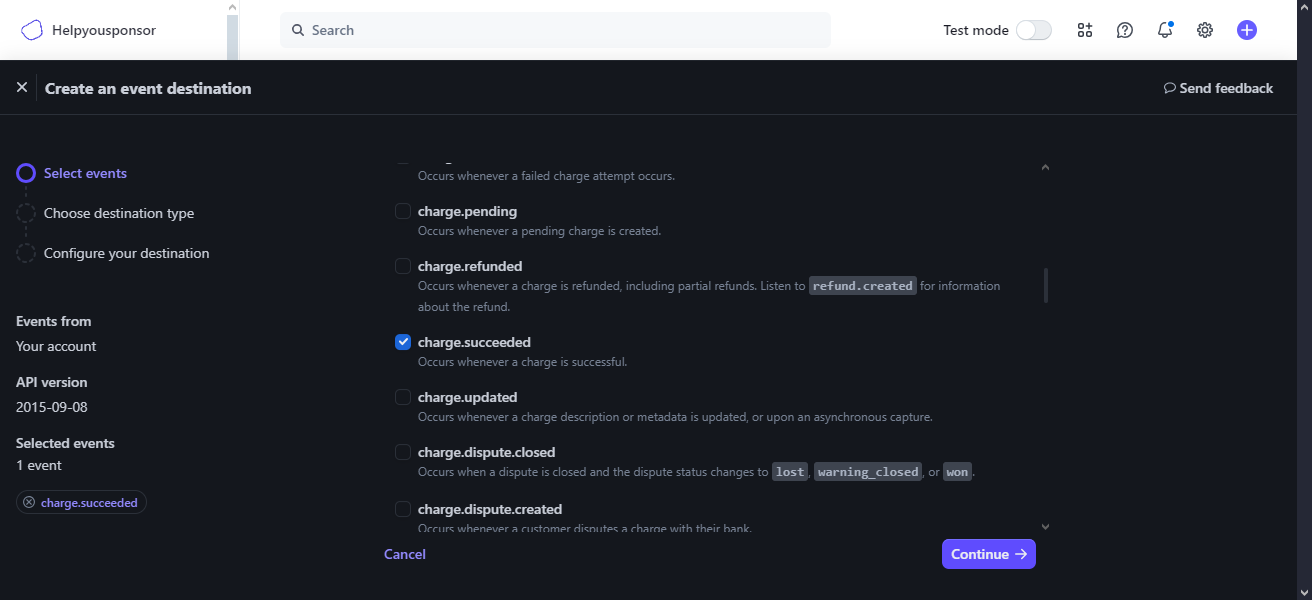Image resolution: width=1312 pixels, height=600 pixels.
Task: Click the lost code tag
Action: [790, 472]
